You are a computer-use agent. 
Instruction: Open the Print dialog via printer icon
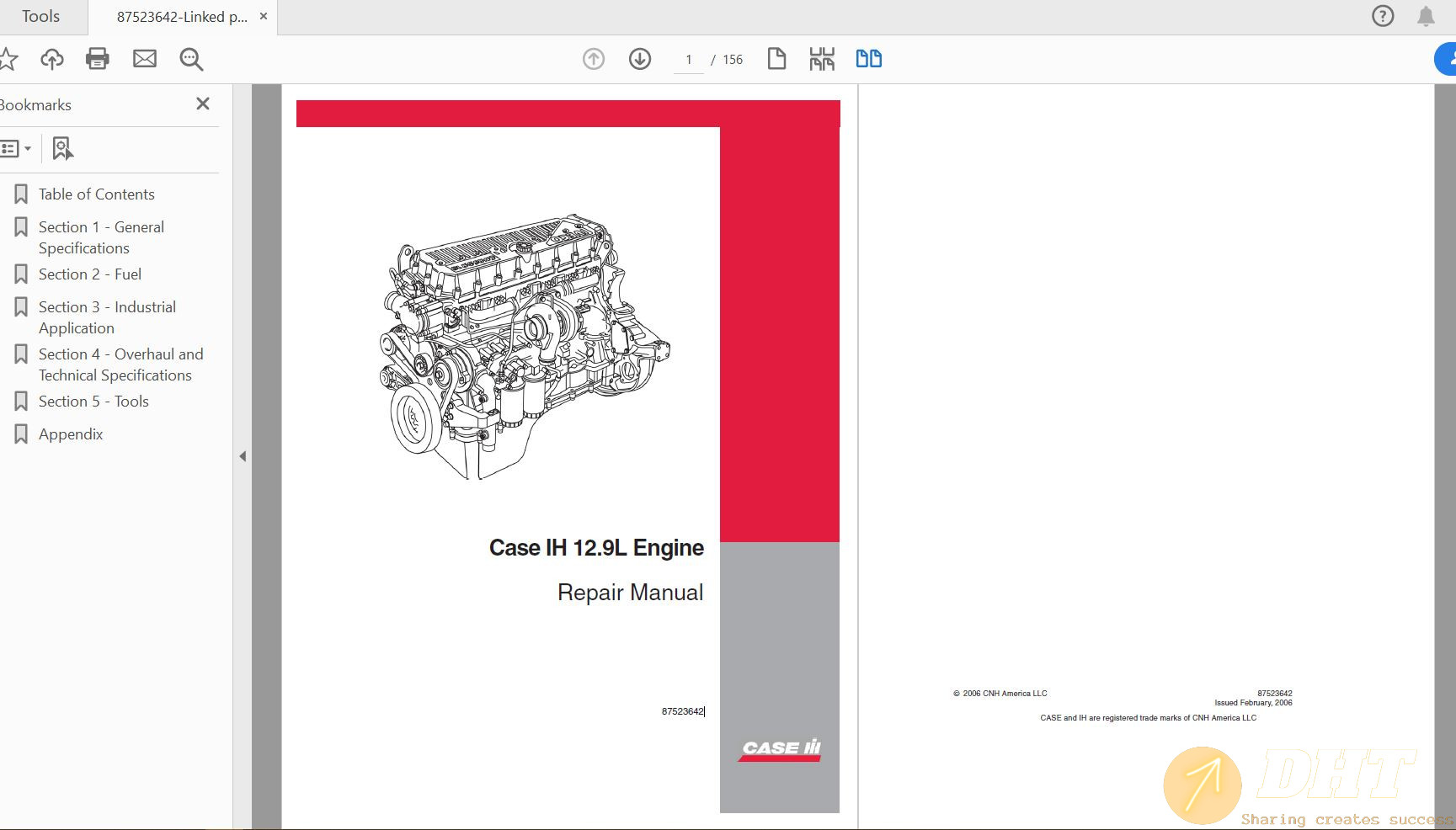(97, 59)
